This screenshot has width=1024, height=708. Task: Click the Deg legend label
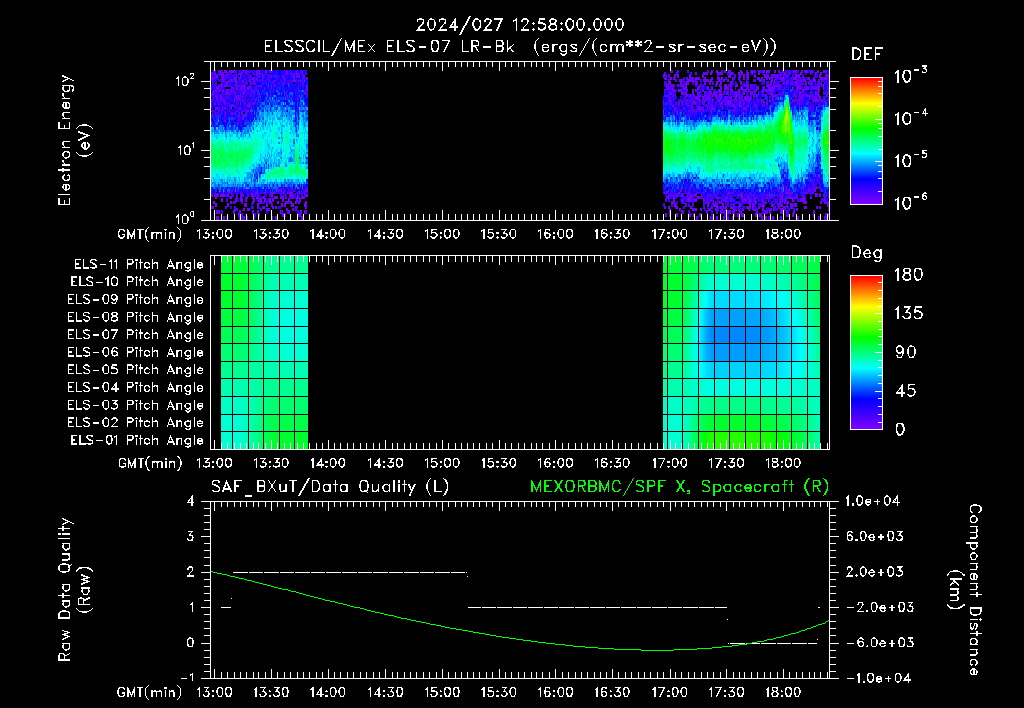pos(867,253)
